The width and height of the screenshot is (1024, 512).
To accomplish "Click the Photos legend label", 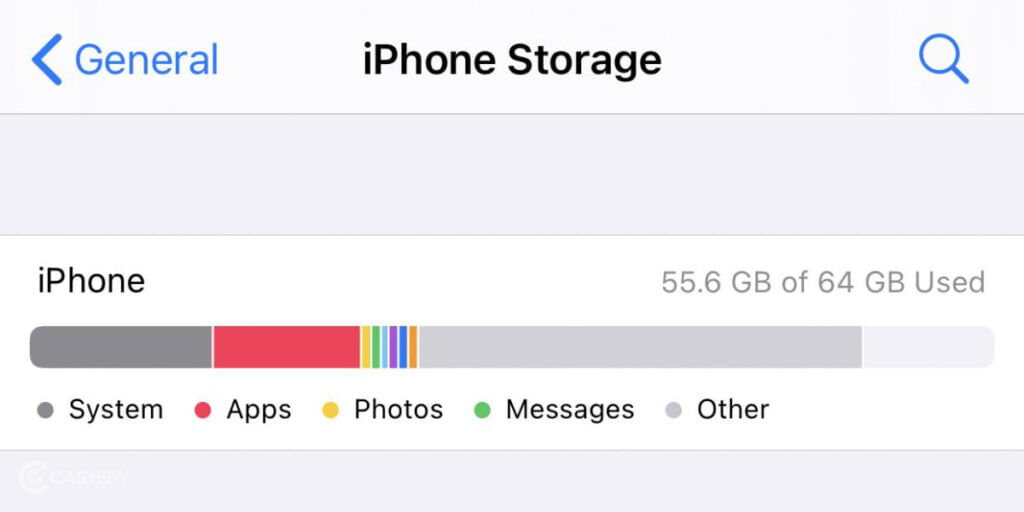I will pyautogui.click(x=398, y=410).
